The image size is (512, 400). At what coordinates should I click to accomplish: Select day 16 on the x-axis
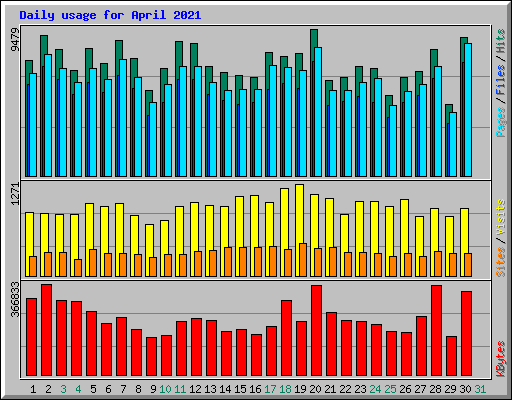255,389
